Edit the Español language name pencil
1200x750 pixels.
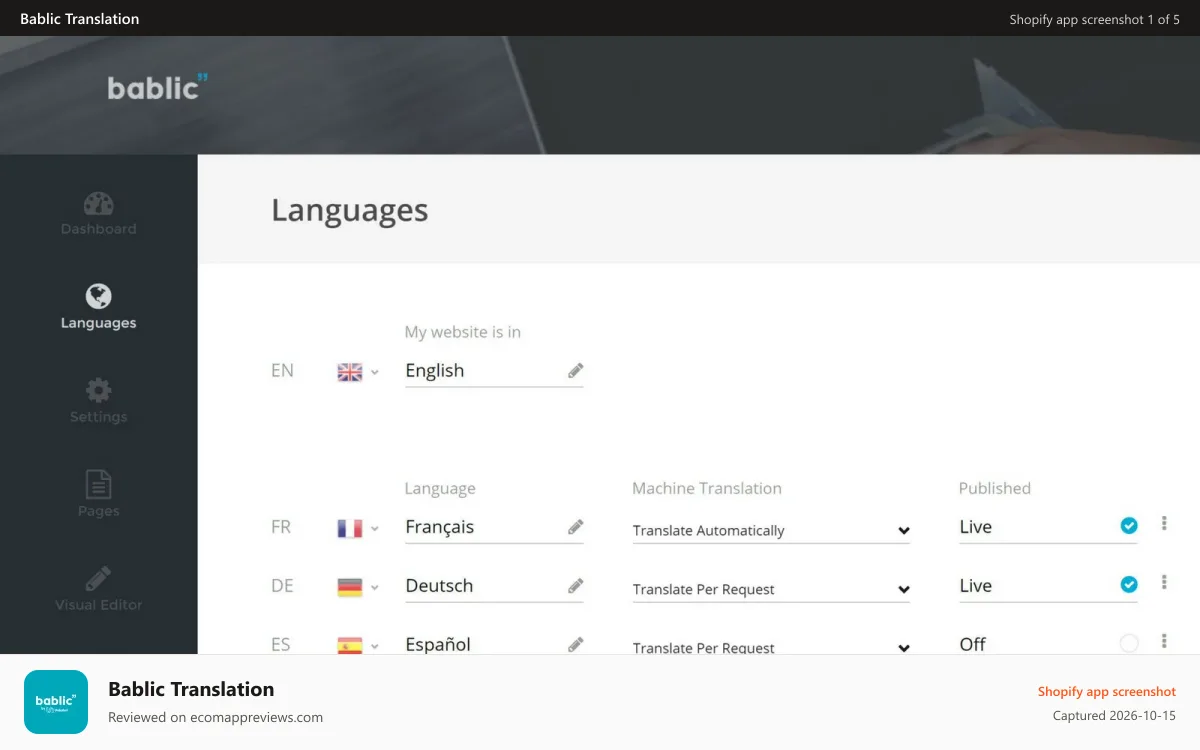(x=576, y=645)
